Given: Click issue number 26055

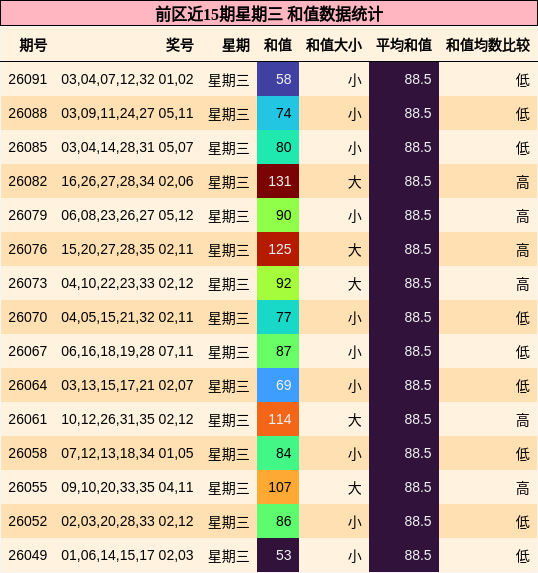Looking at the screenshot, I should click(28, 487).
